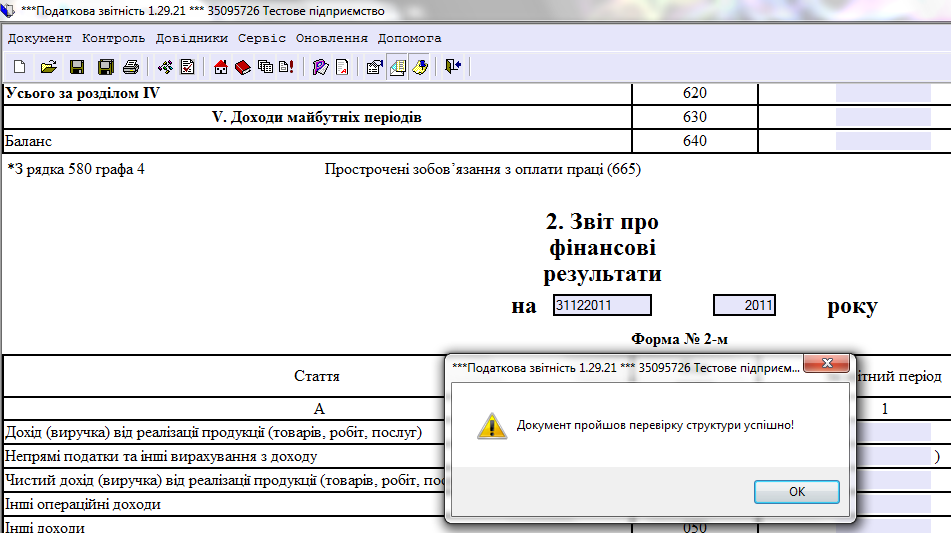Open the Довідники menu
Screen dimensions: 951x533
click(191, 38)
